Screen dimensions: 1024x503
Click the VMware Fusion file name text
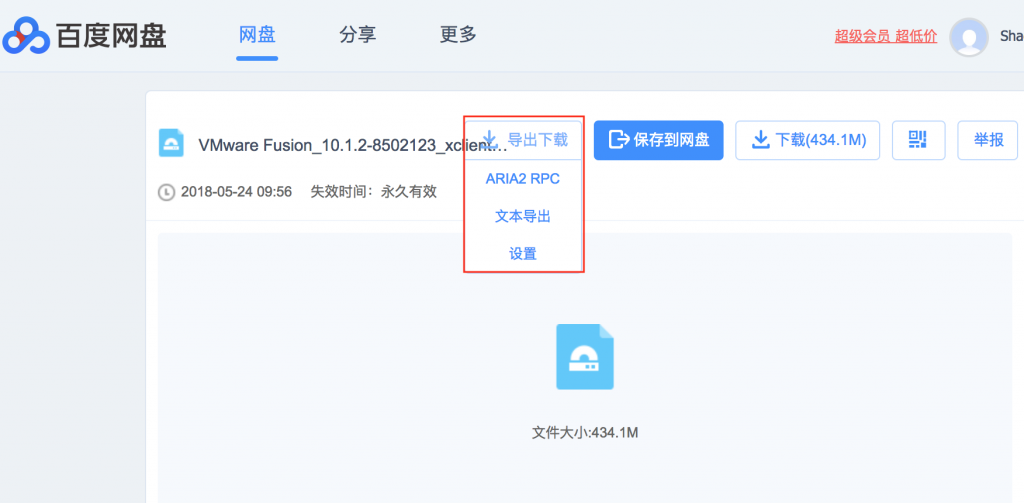pyautogui.click(x=353, y=145)
